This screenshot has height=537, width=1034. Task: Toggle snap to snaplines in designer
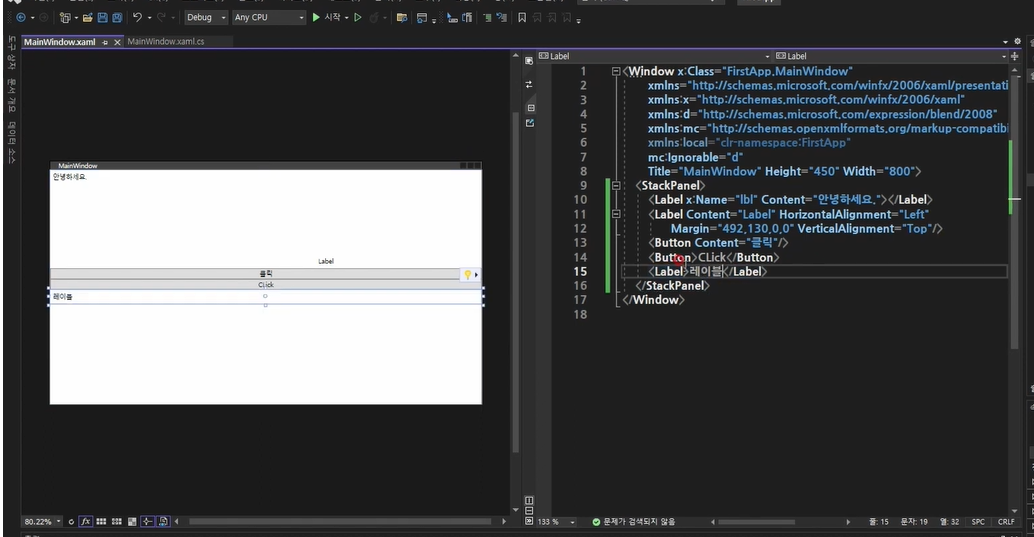tap(148, 521)
